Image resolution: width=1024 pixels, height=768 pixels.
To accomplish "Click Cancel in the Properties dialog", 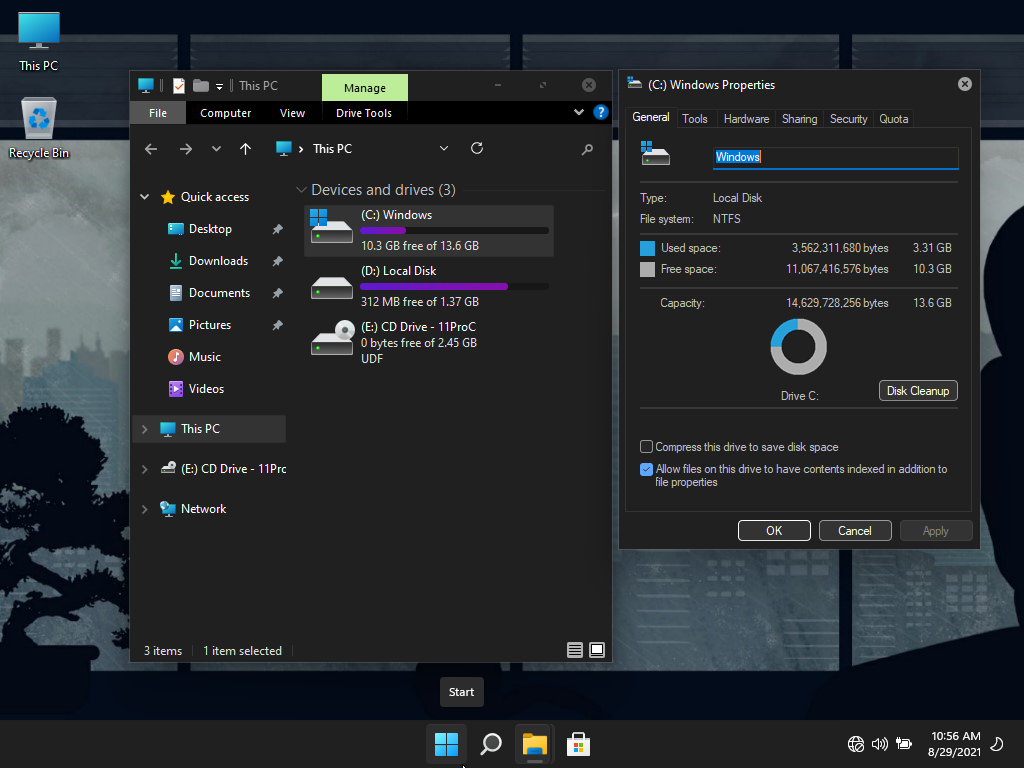I will click(x=855, y=530).
